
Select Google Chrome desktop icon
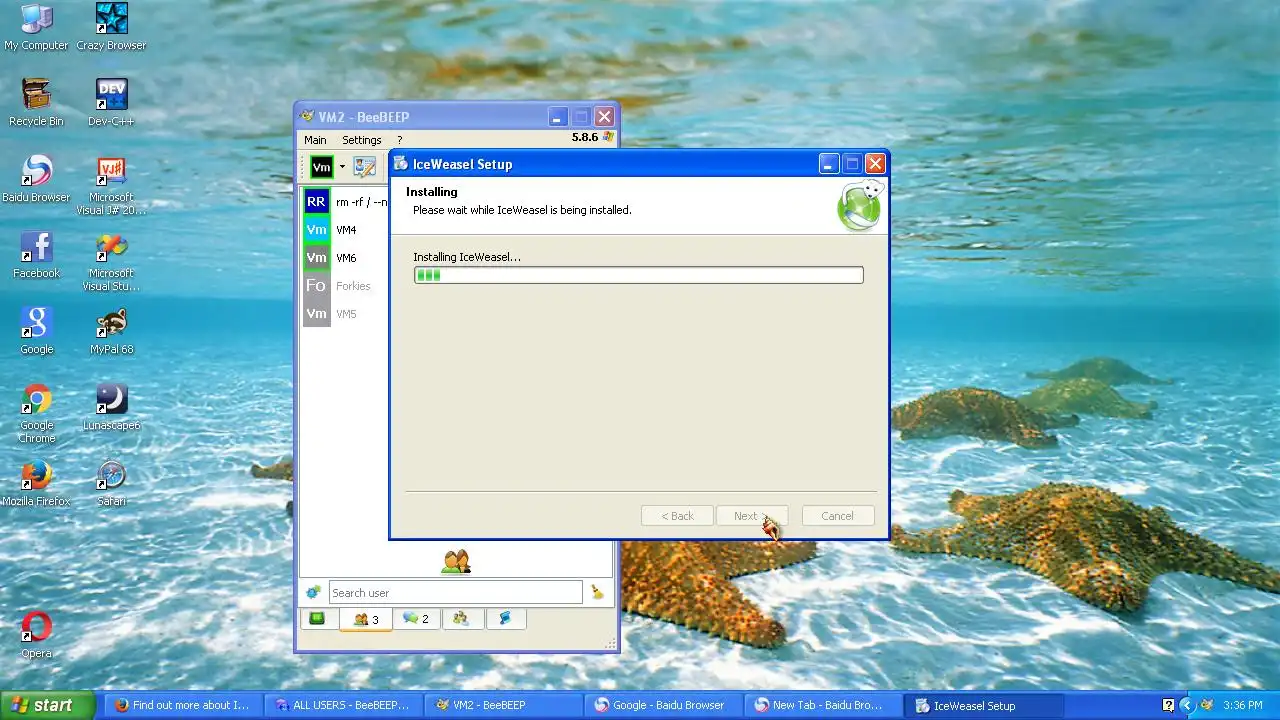[36, 414]
